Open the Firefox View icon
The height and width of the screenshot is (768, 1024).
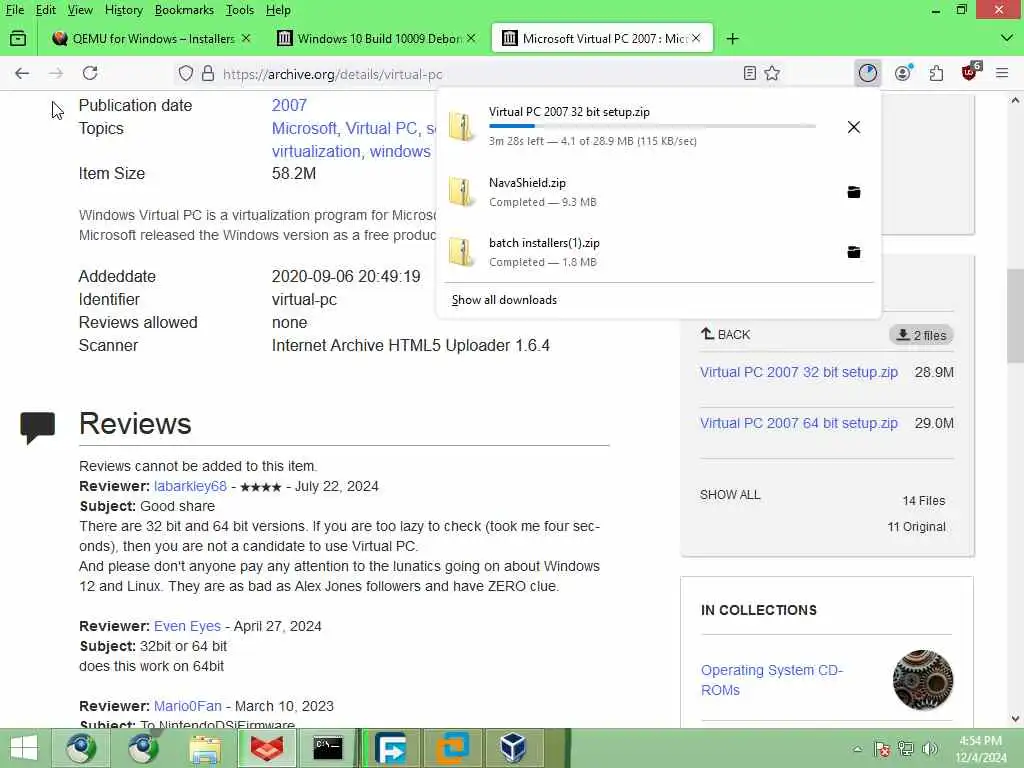click(x=18, y=39)
